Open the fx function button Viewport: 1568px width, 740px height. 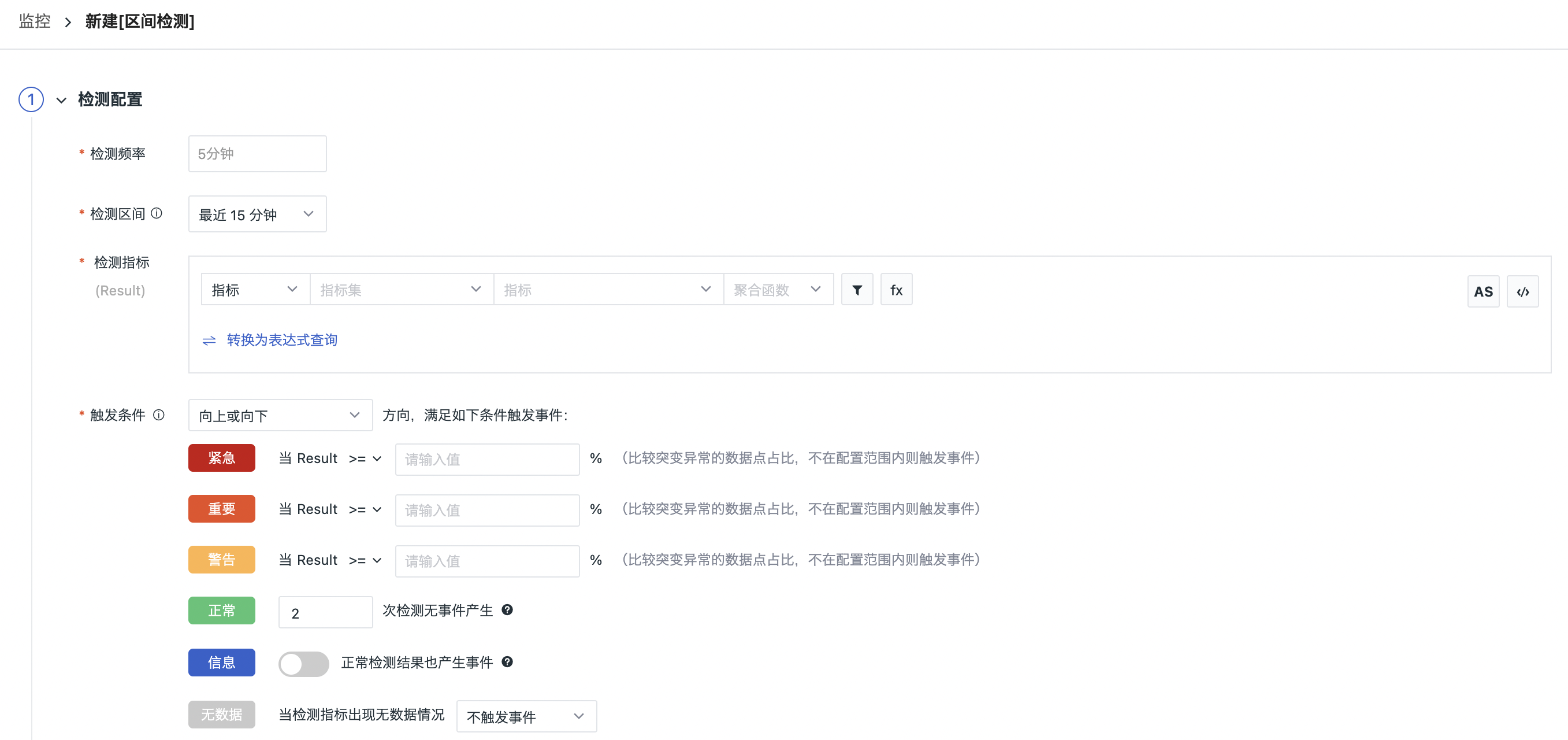point(896,290)
